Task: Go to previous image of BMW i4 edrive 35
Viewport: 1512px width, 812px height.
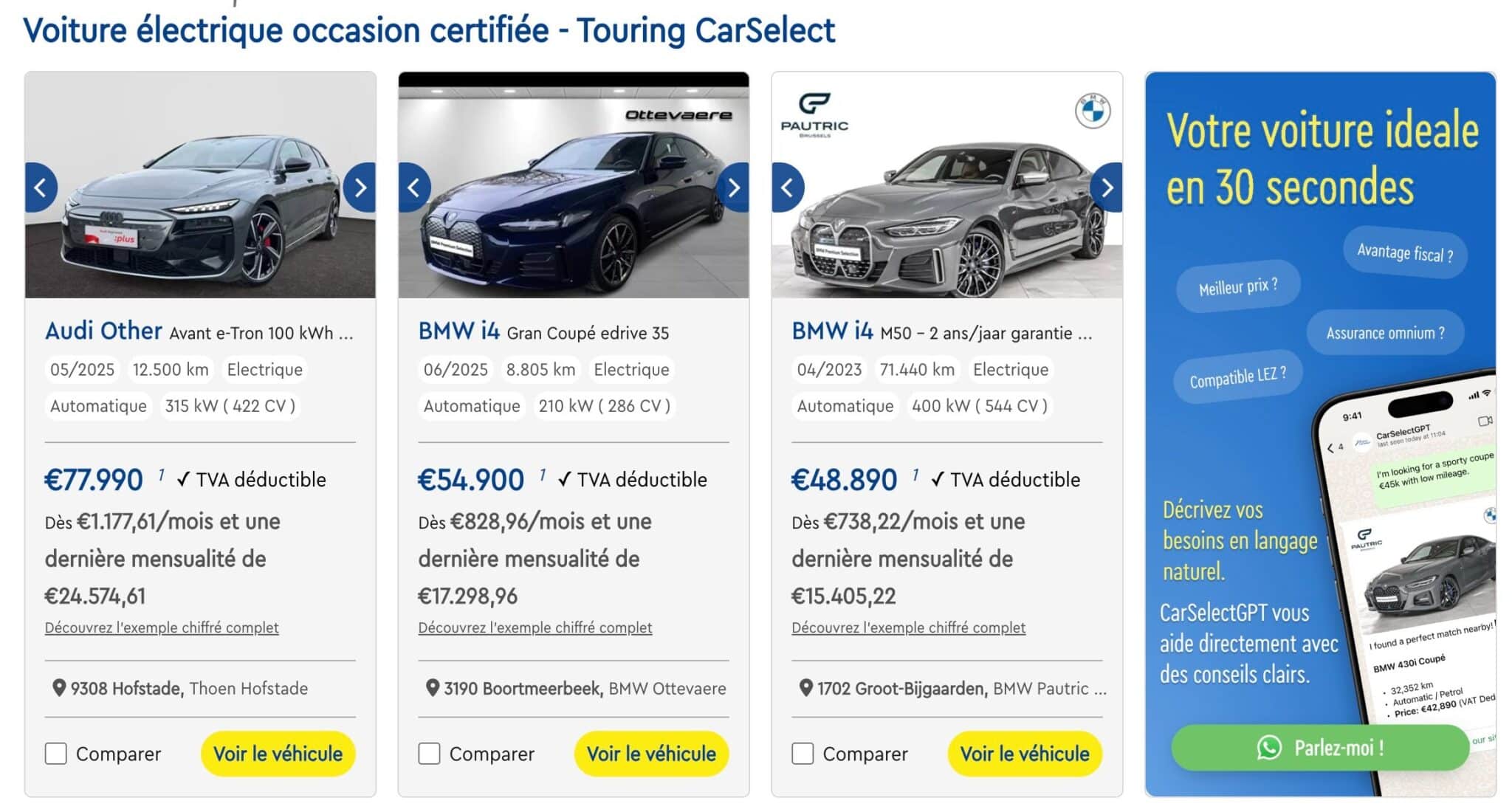Action: (414, 187)
